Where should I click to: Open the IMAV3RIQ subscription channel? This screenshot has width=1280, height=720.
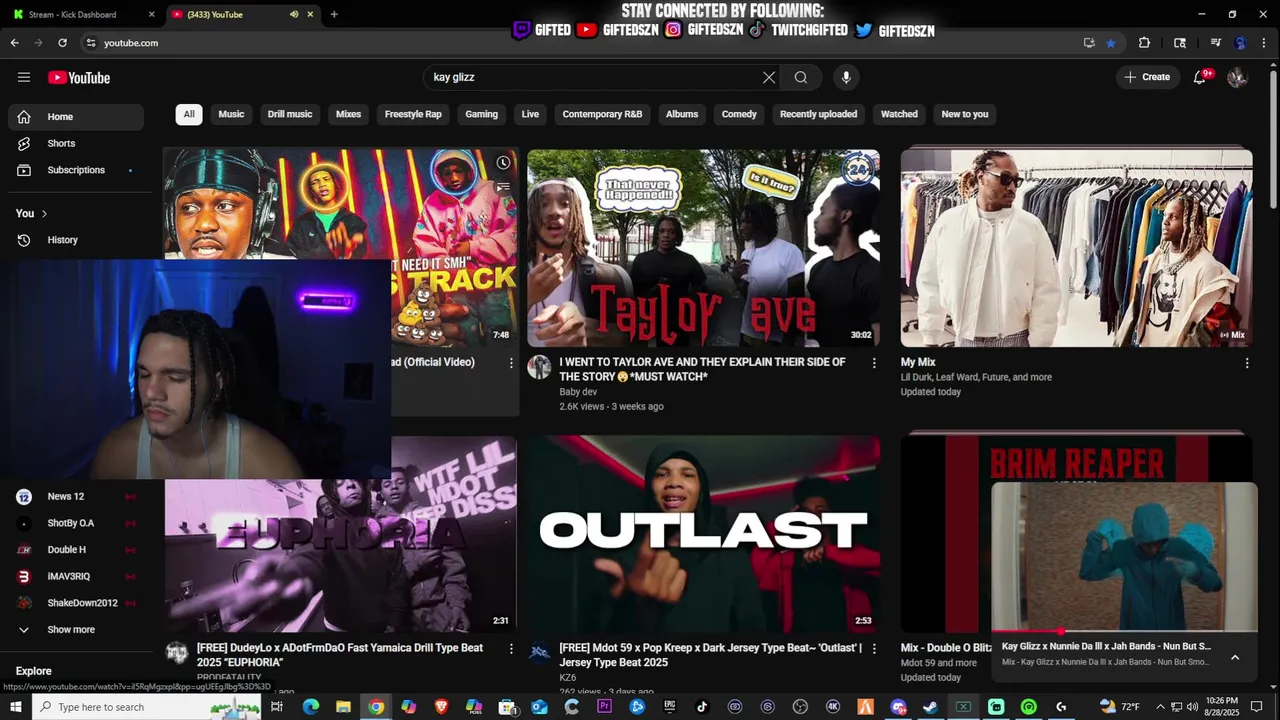76,577
